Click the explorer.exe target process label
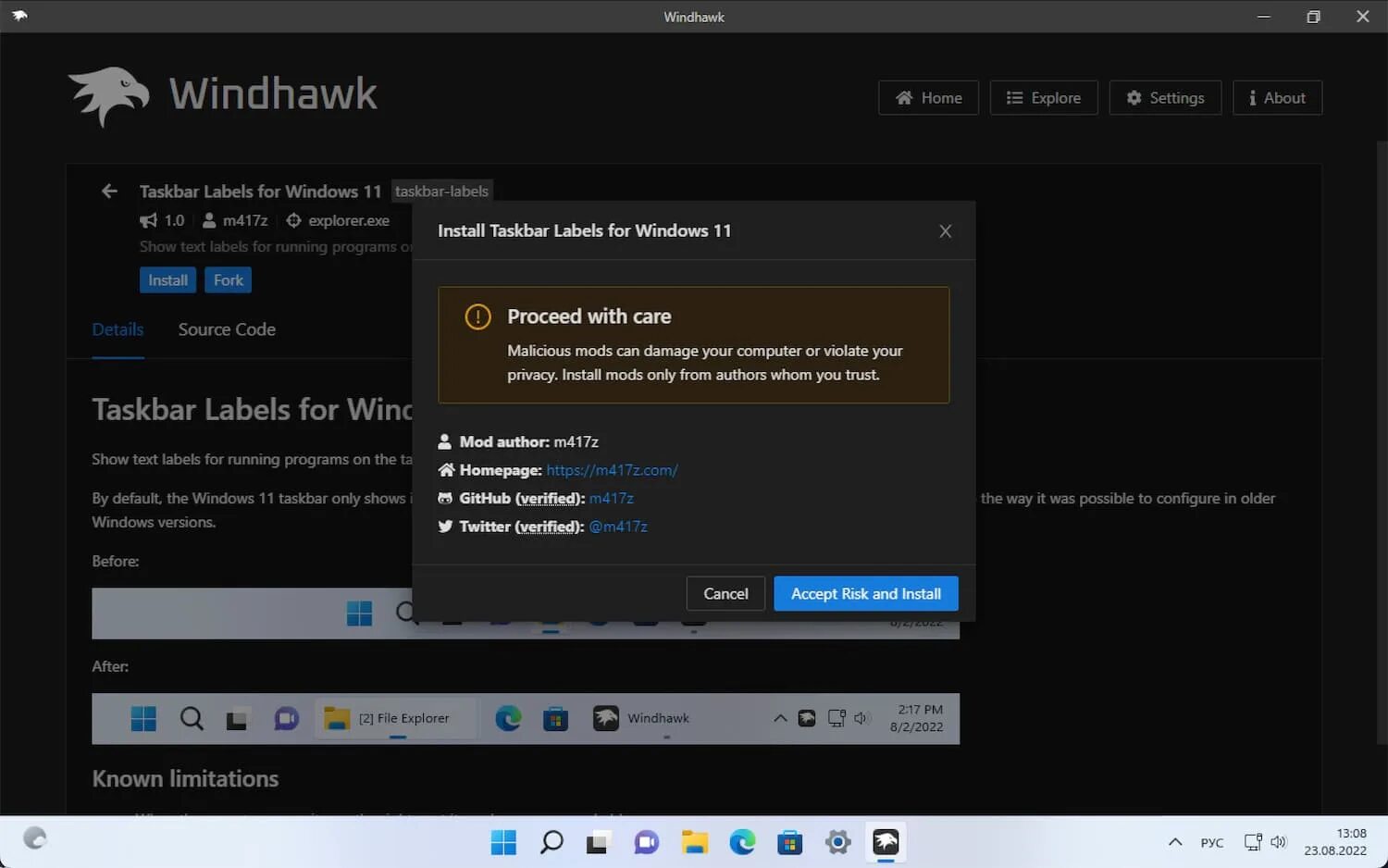 pos(348,220)
